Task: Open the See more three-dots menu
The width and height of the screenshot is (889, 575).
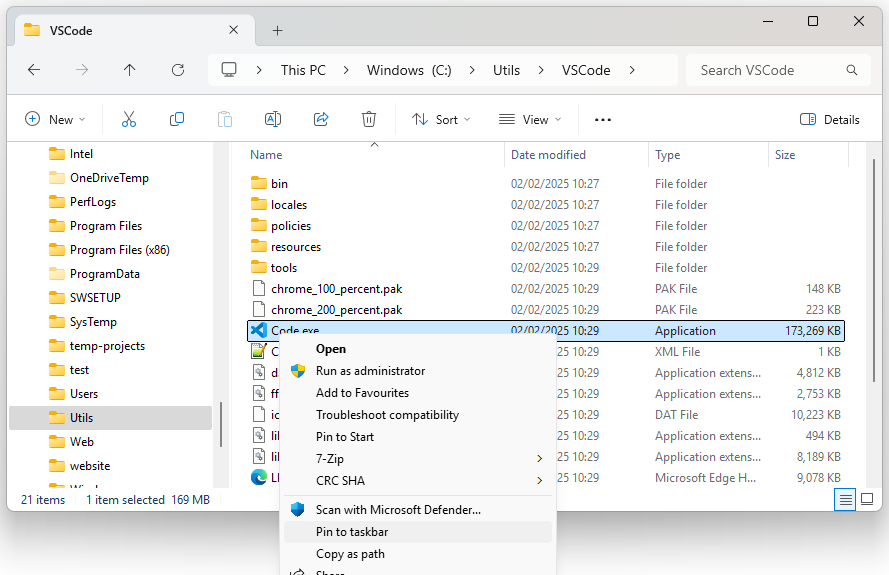Action: 603,120
